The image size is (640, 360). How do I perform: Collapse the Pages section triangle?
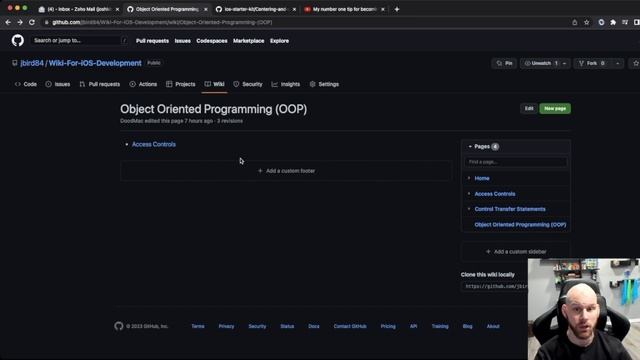[x=470, y=147]
